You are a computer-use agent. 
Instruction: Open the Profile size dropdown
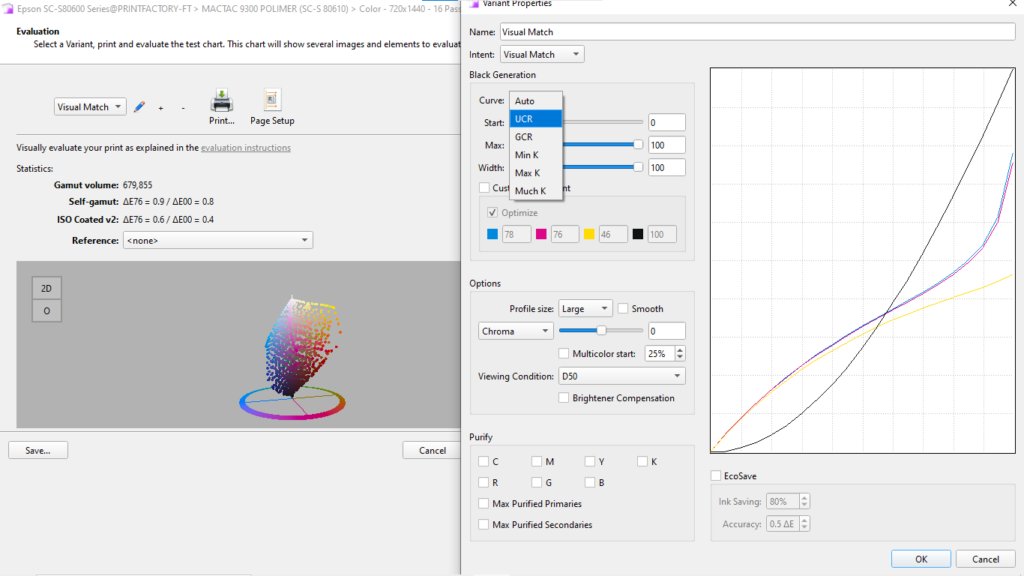coord(585,308)
